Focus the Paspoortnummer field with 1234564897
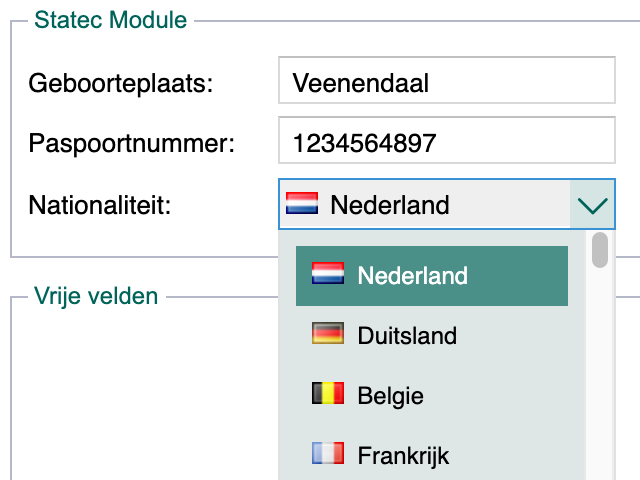This screenshot has height=480, width=640. click(x=447, y=140)
